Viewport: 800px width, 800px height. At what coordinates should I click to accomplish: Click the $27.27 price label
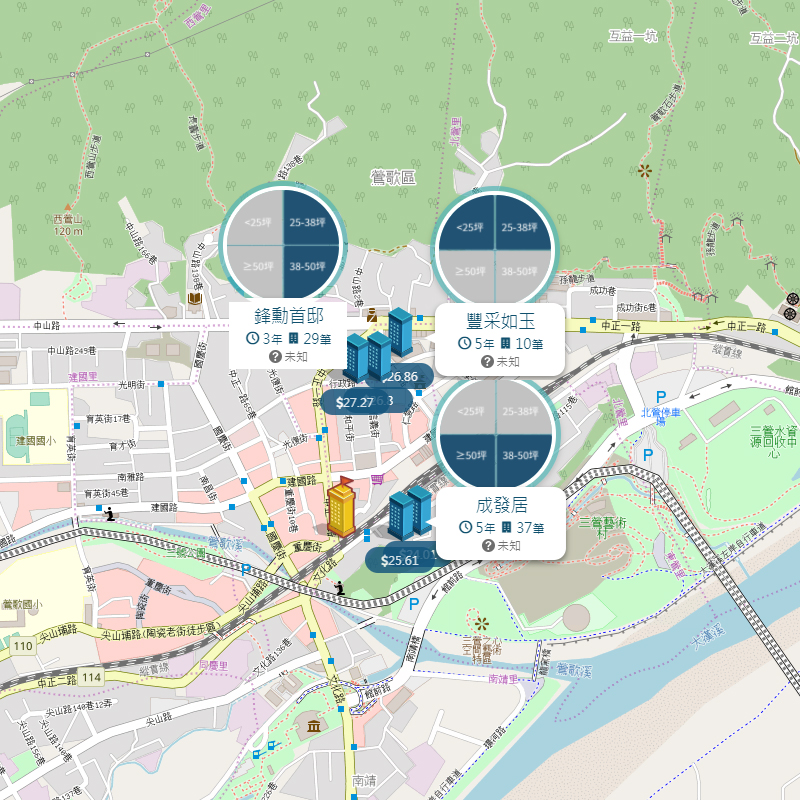coord(355,403)
